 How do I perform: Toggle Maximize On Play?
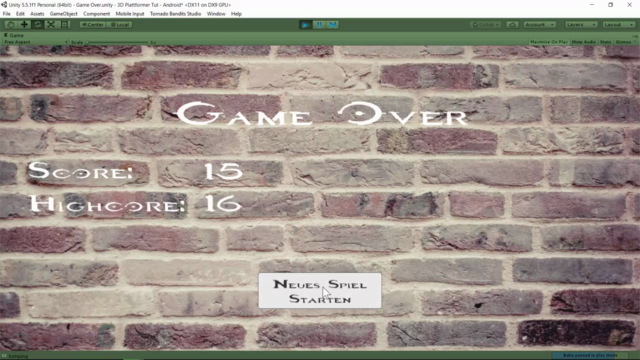(549, 42)
